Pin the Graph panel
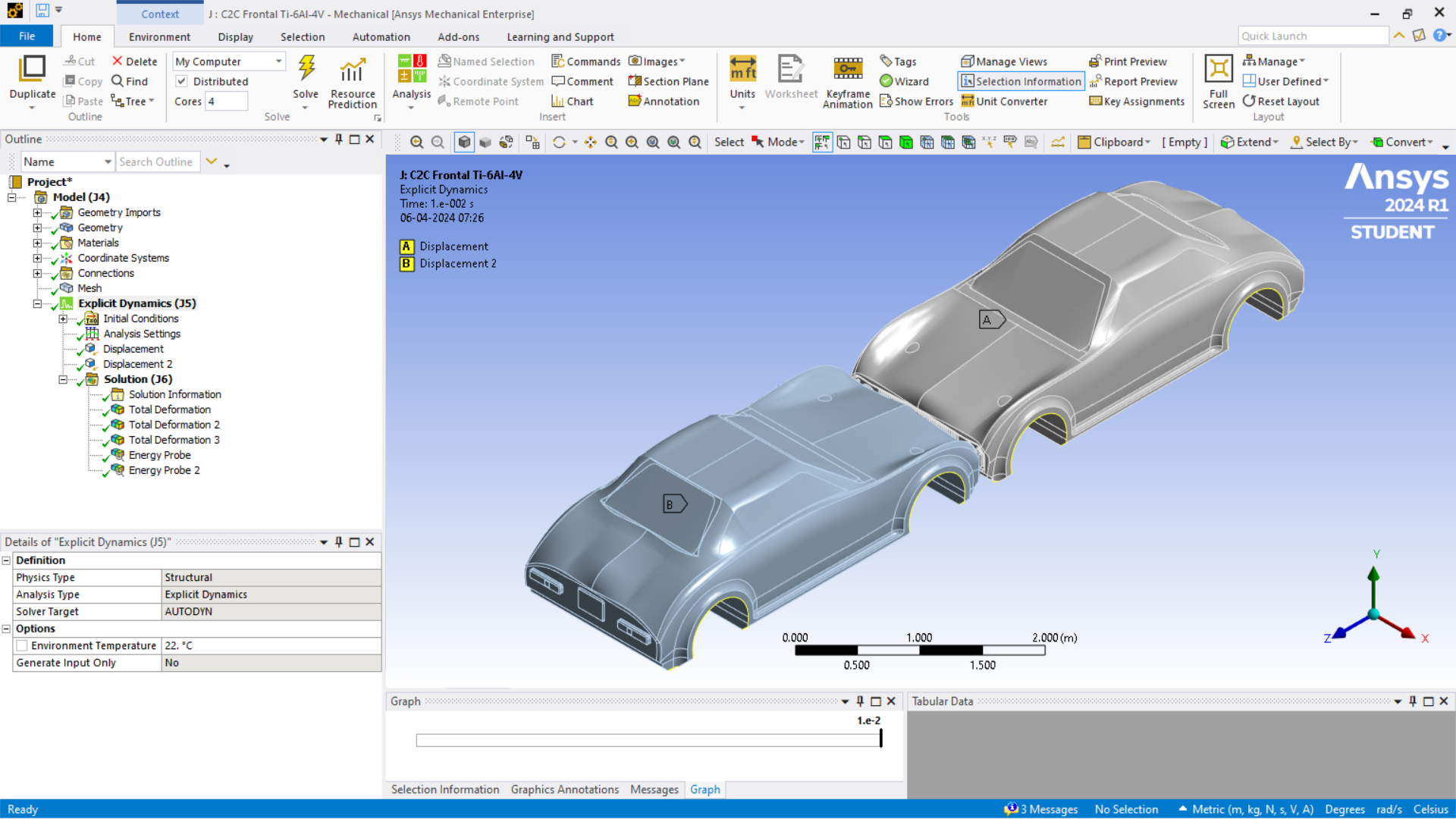This screenshot has height=819, width=1456. coord(860,701)
